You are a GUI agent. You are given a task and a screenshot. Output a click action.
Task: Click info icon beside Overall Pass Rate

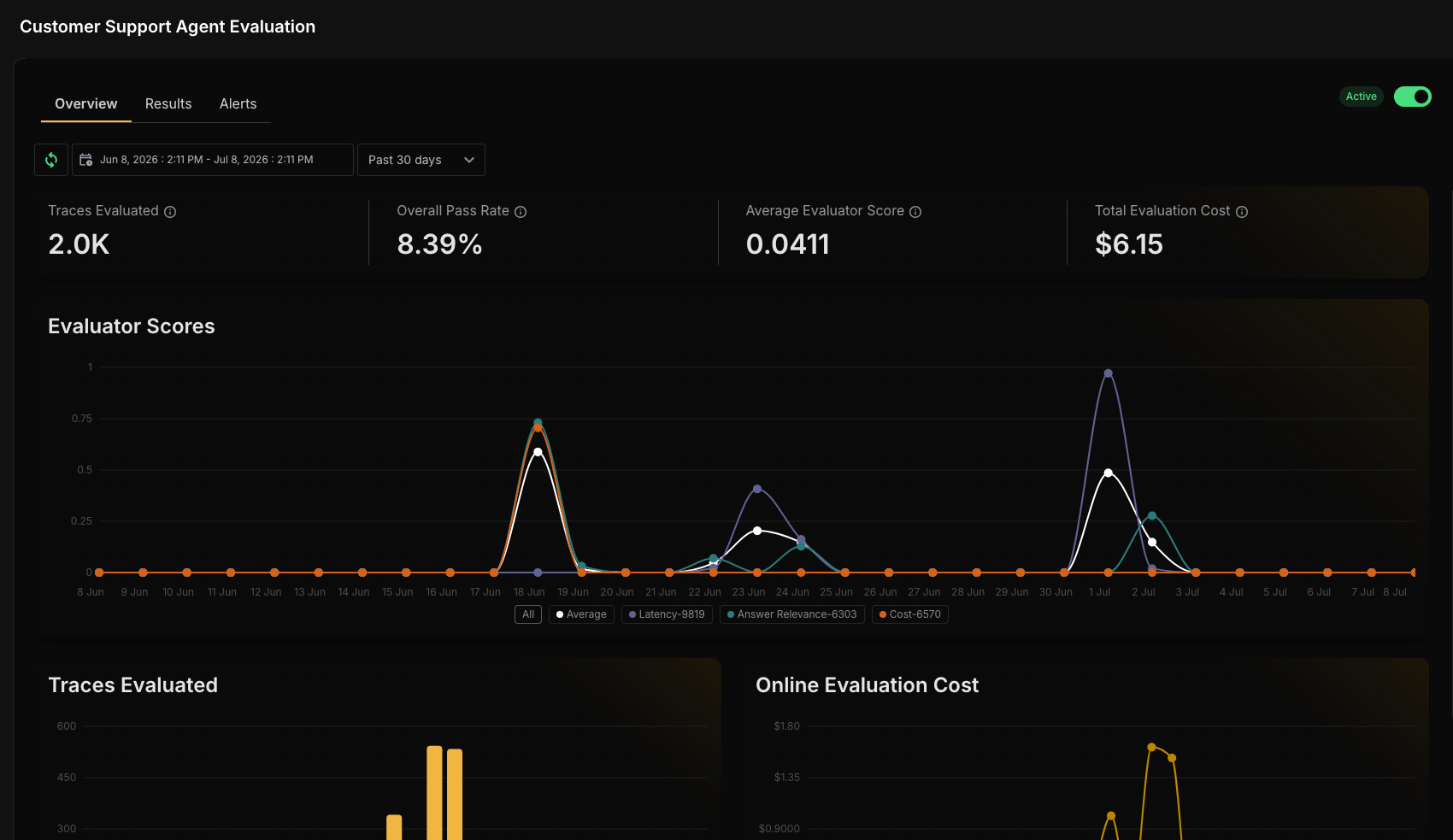pyautogui.click(x=521, y=212)
